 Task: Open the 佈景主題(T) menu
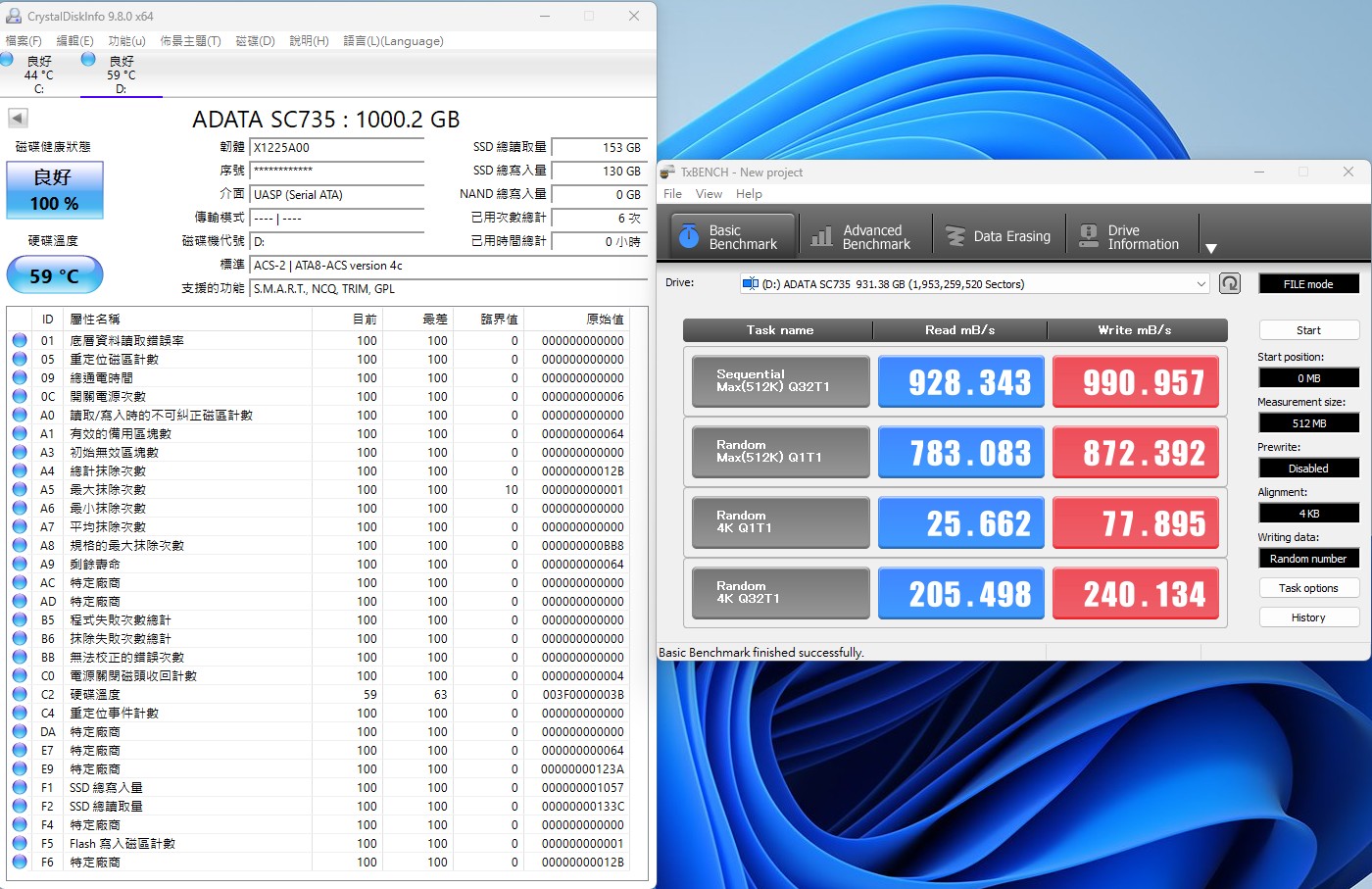[x=190, y=41]
